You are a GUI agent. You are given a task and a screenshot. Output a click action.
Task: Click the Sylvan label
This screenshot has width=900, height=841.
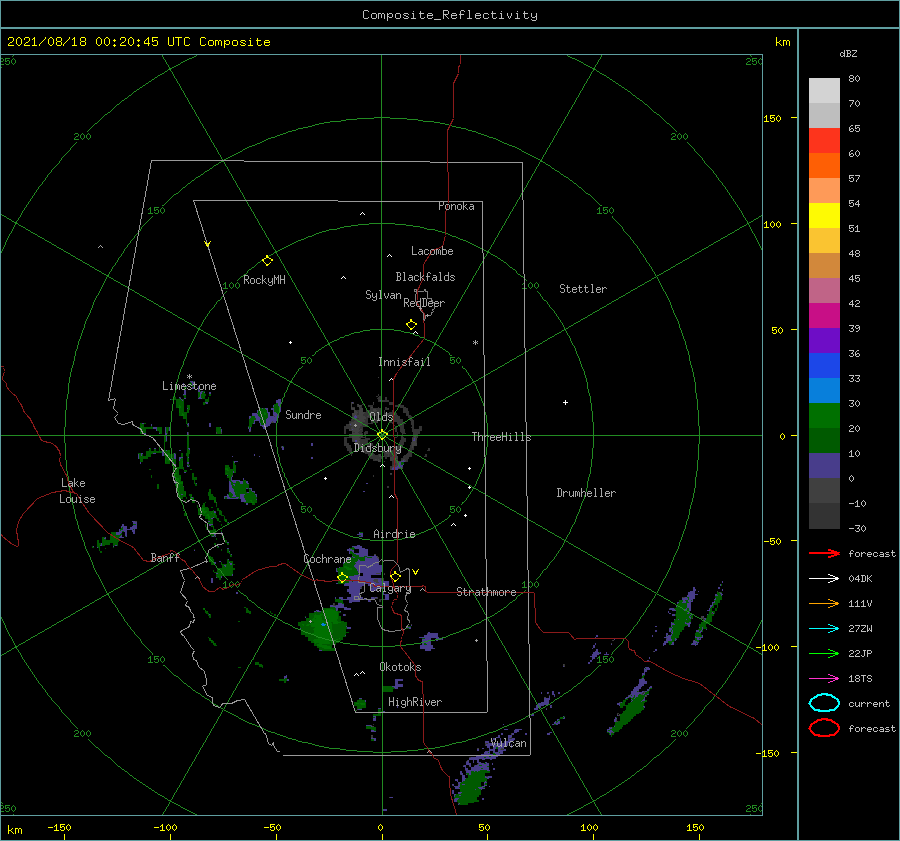tap(383, 295)
